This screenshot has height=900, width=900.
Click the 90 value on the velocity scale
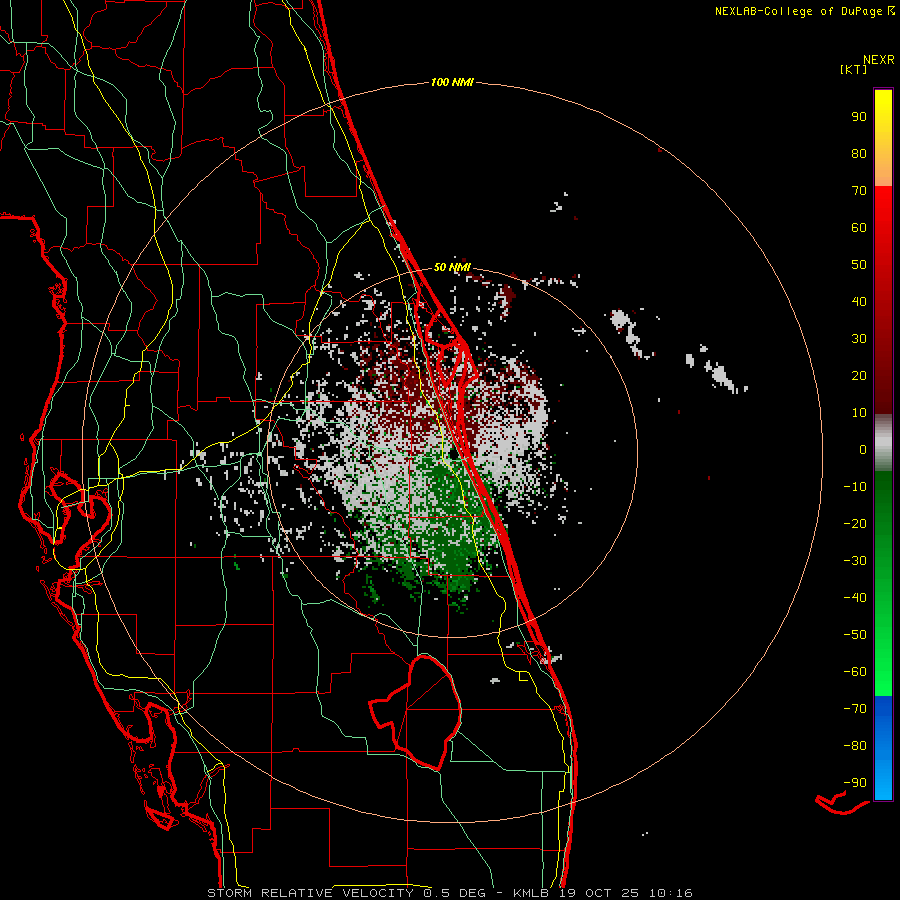(x=859, y=117)
